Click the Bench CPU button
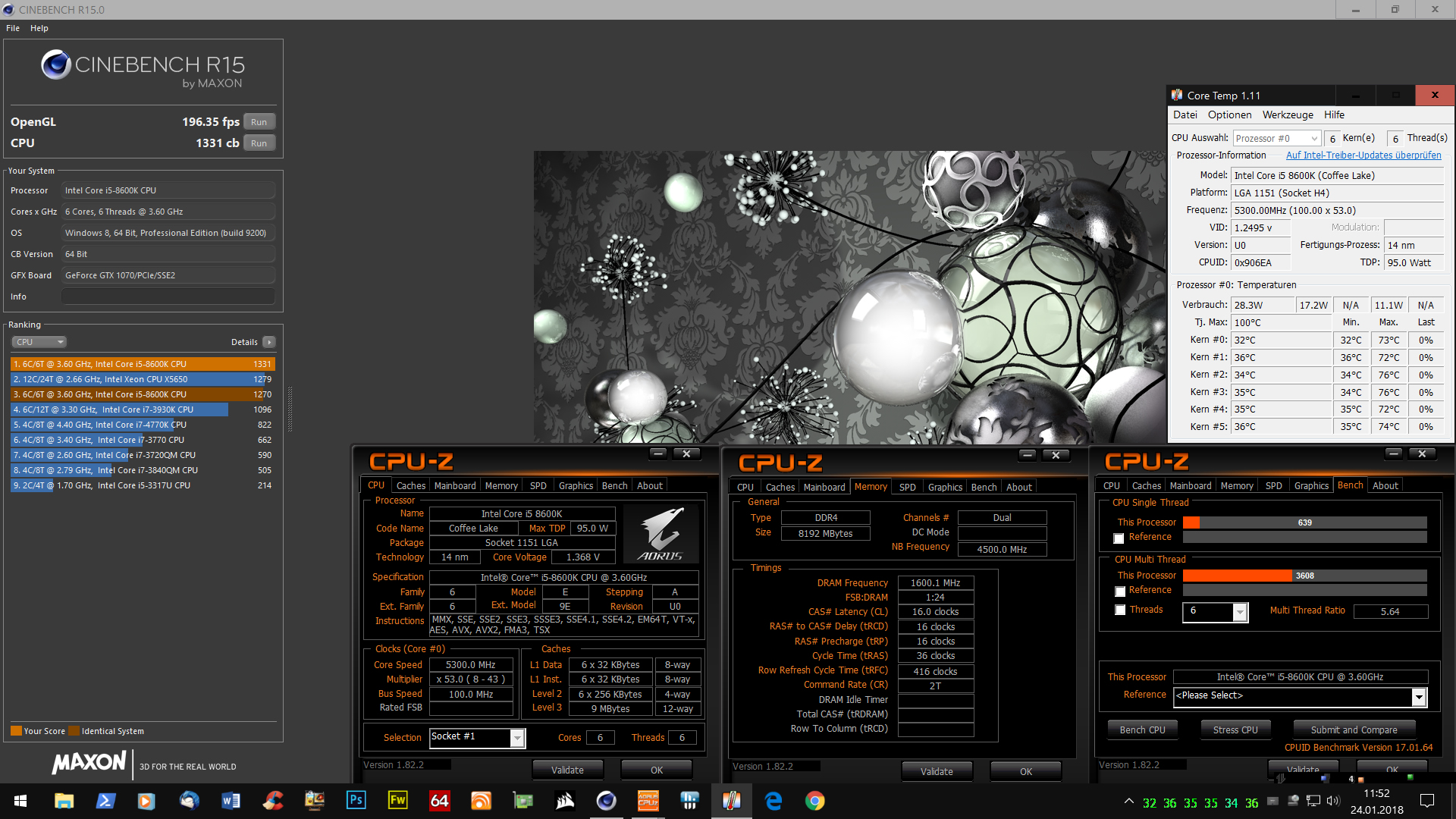1456x819 pixels. (x=1143, y=730)
